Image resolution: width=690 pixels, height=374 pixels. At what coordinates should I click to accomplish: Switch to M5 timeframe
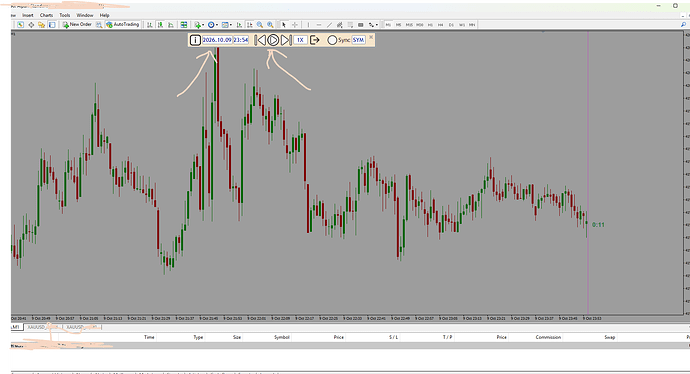click(398, 25)
